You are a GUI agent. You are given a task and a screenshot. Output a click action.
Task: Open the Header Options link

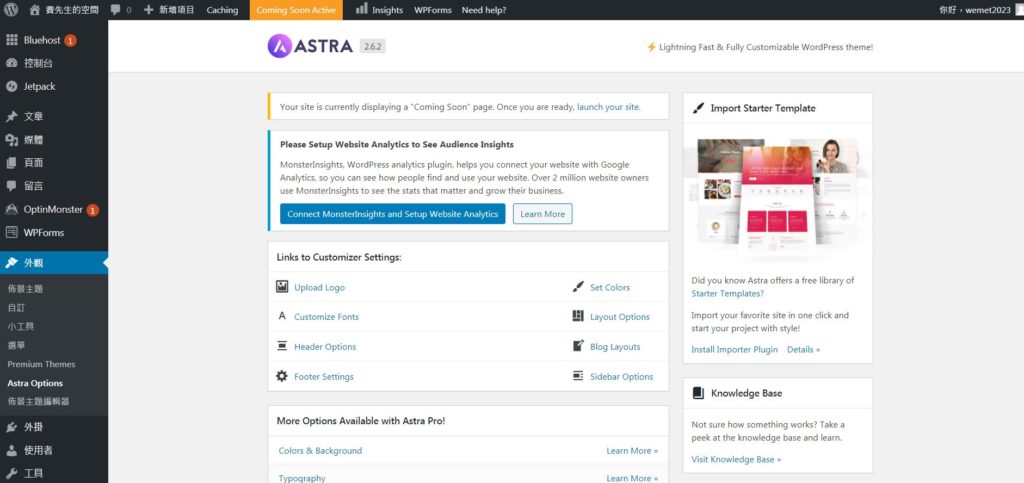pyautogui.click(x=325, y=347)
